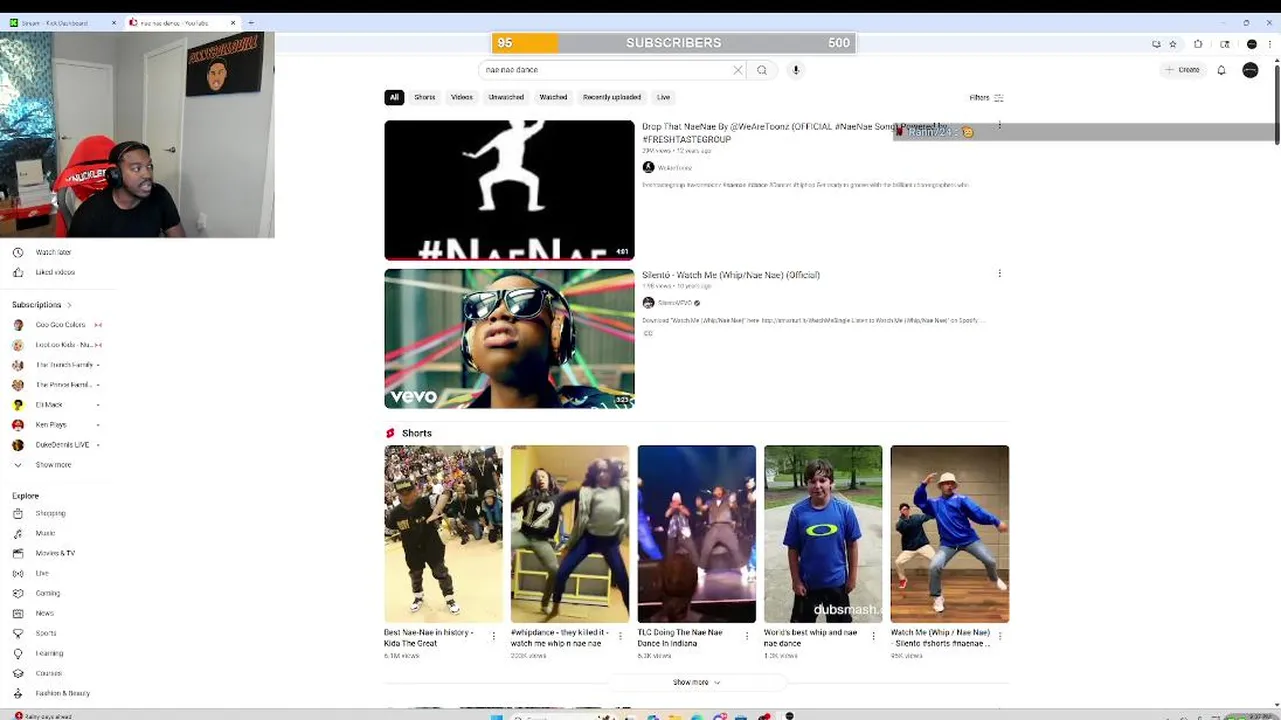Image resolution: width=1281 pixels, height=720 pixels.
Task: Play the Best Nae-Nae in history short
Action: (443, 534)
